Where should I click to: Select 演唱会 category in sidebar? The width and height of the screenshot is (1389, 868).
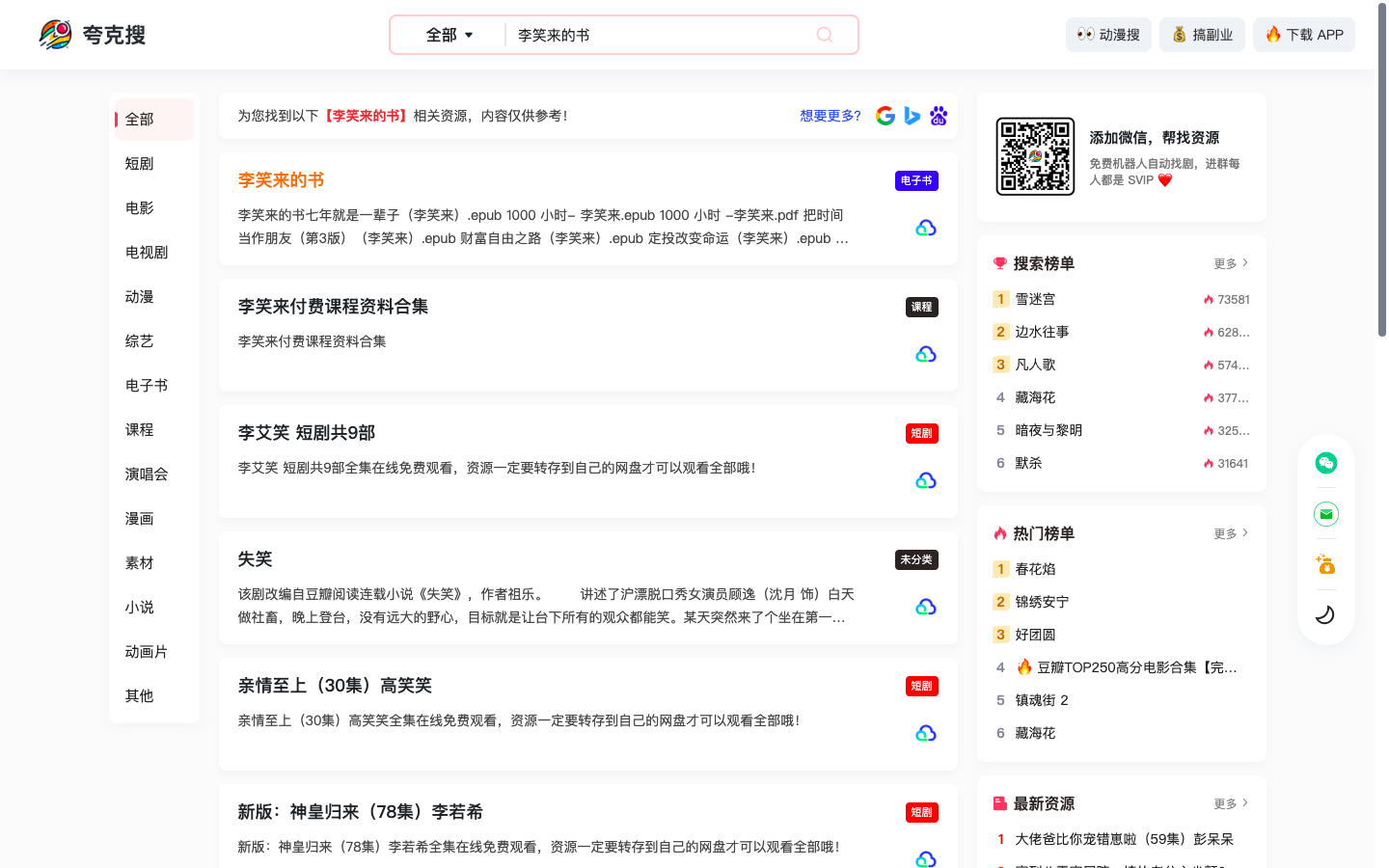pyautogui.click(x=154, y=475)
